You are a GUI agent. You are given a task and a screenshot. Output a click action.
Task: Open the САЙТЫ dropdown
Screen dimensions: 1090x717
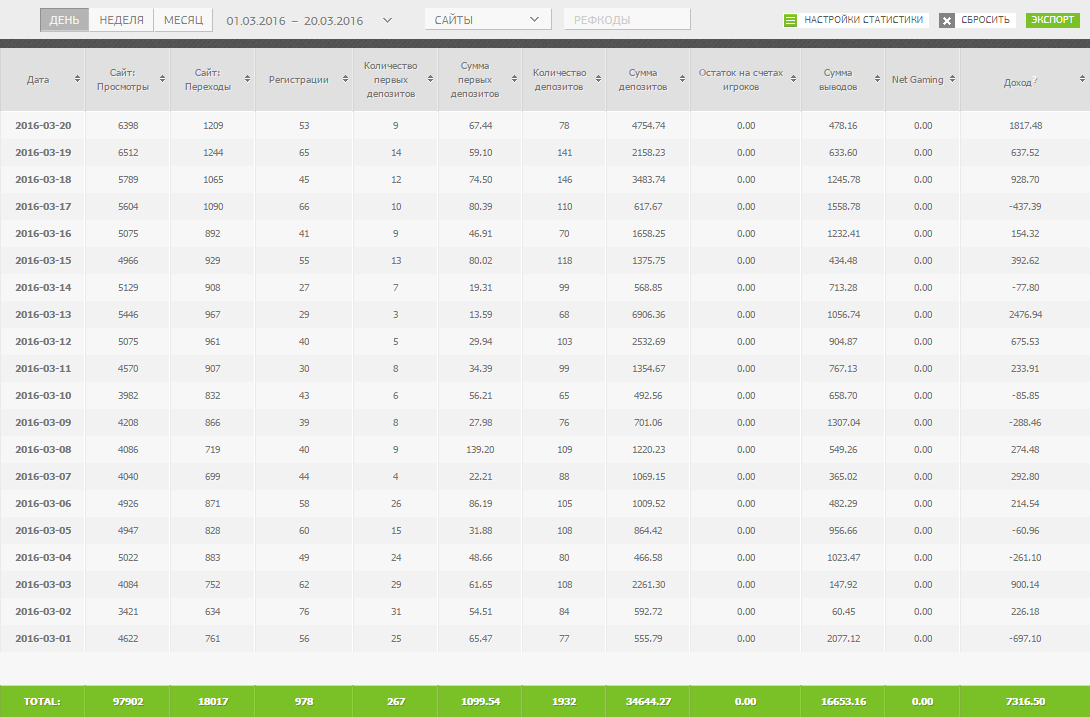488,19
